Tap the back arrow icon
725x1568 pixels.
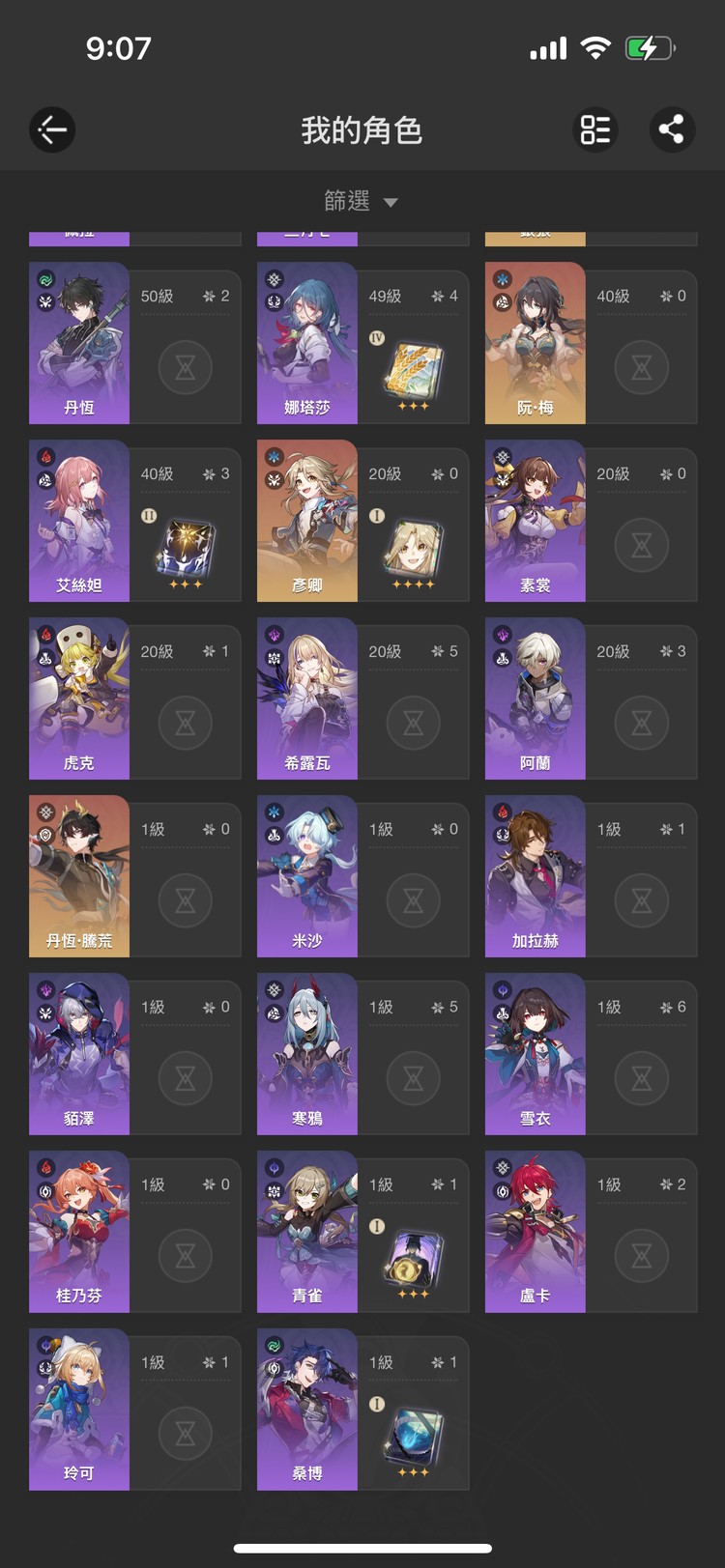(x=52, y=129)
